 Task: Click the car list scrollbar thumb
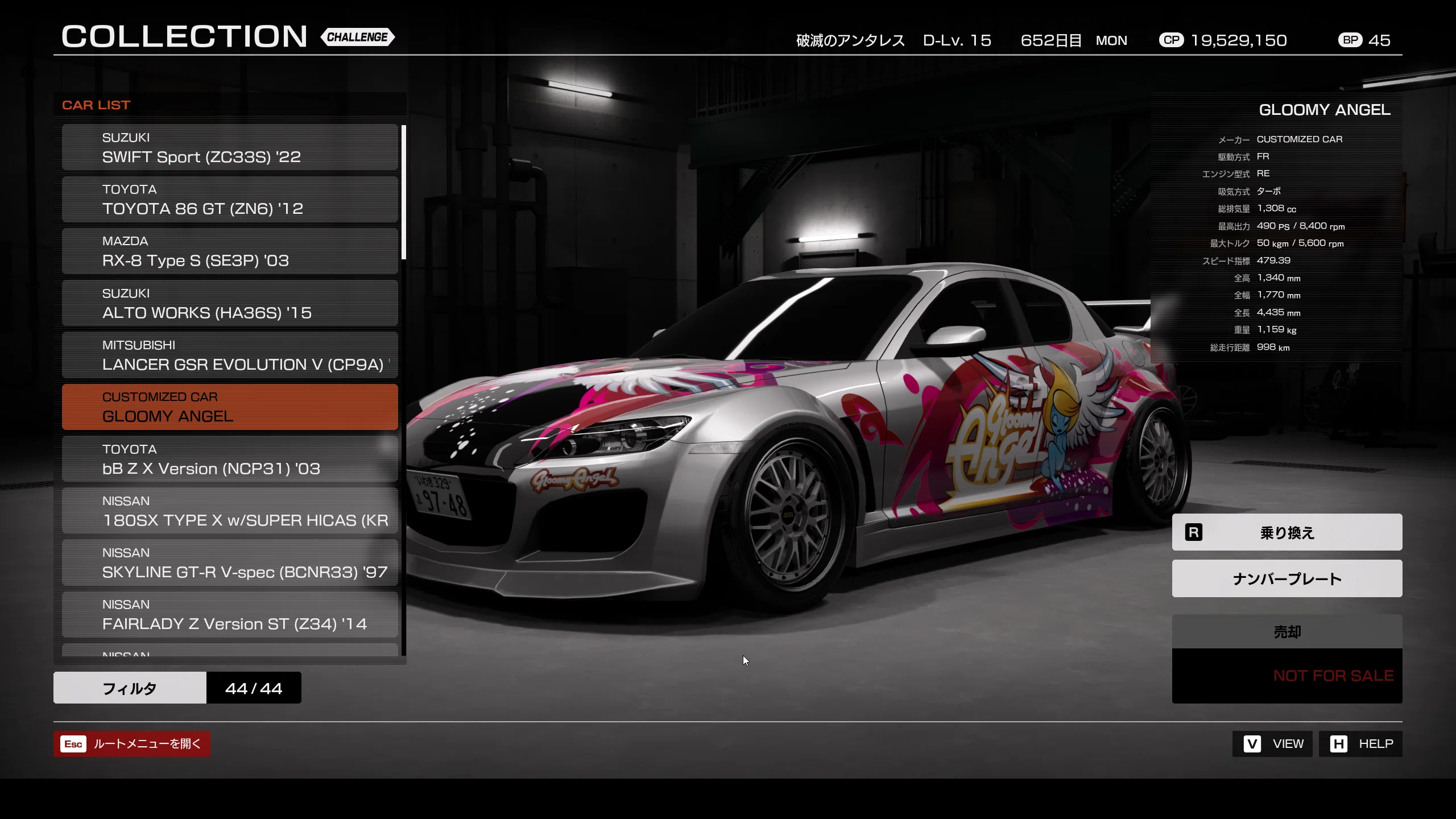[404, 192]
